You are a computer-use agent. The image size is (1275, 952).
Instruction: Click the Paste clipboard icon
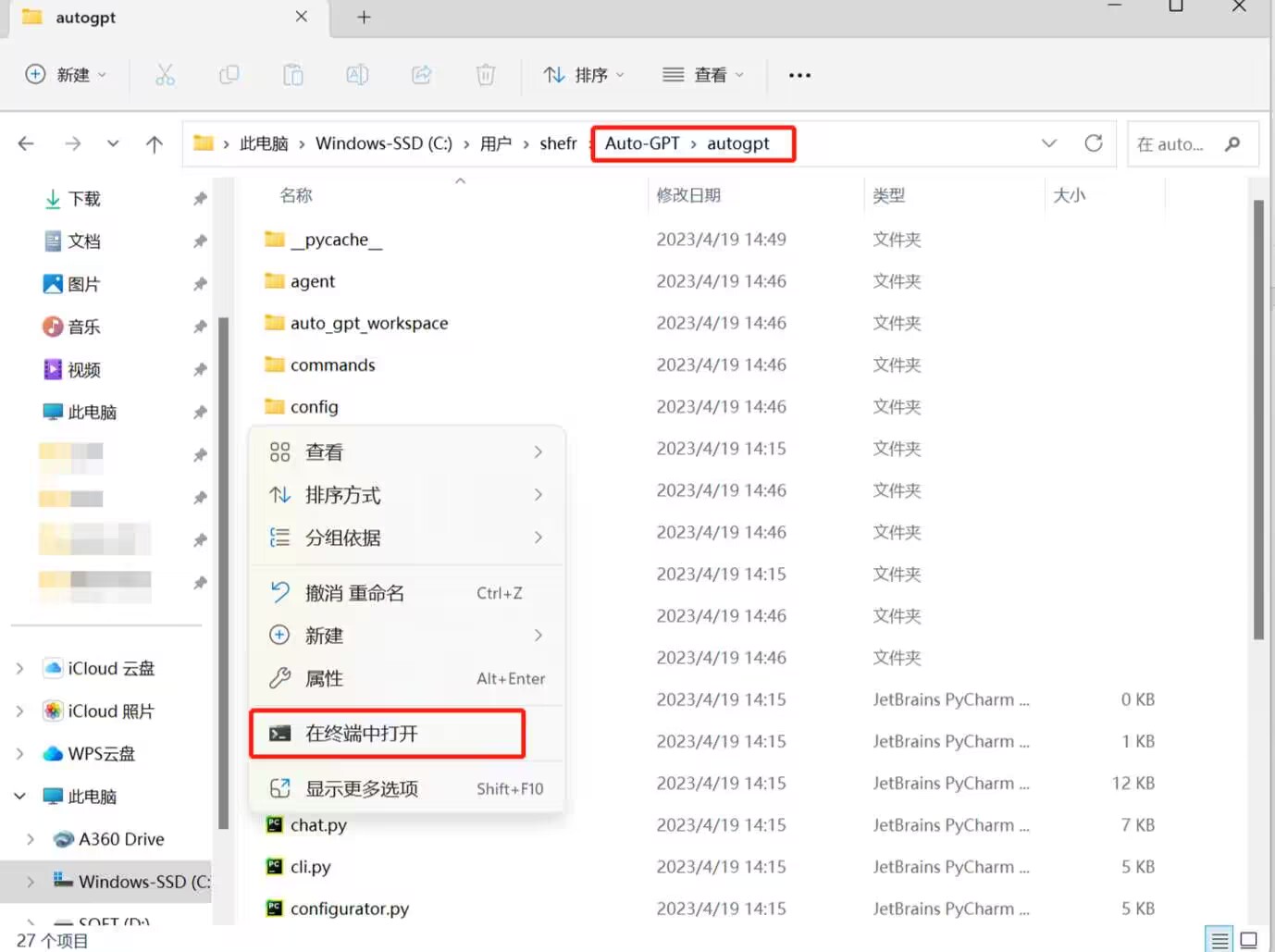[293, 75]
